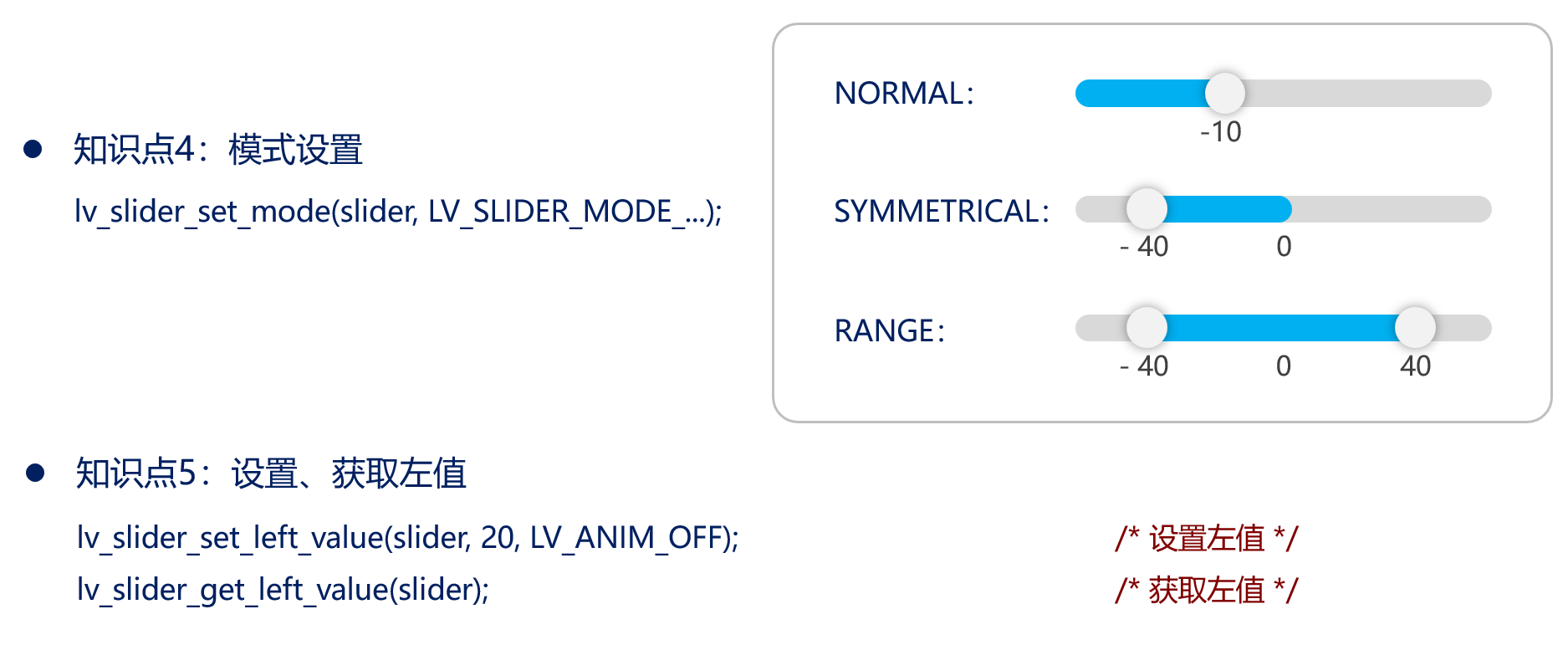Select the RANGE: label text

pos(889,330)
